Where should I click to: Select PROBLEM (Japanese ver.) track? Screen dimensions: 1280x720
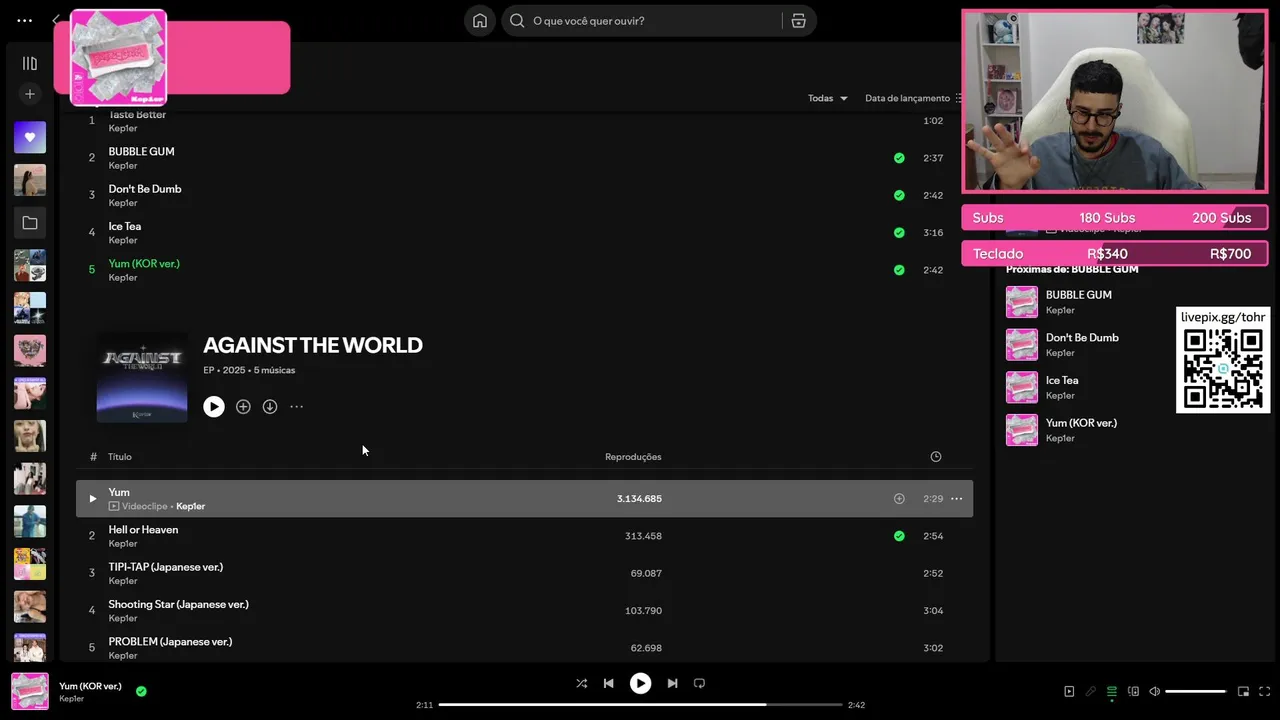(170, 642)
